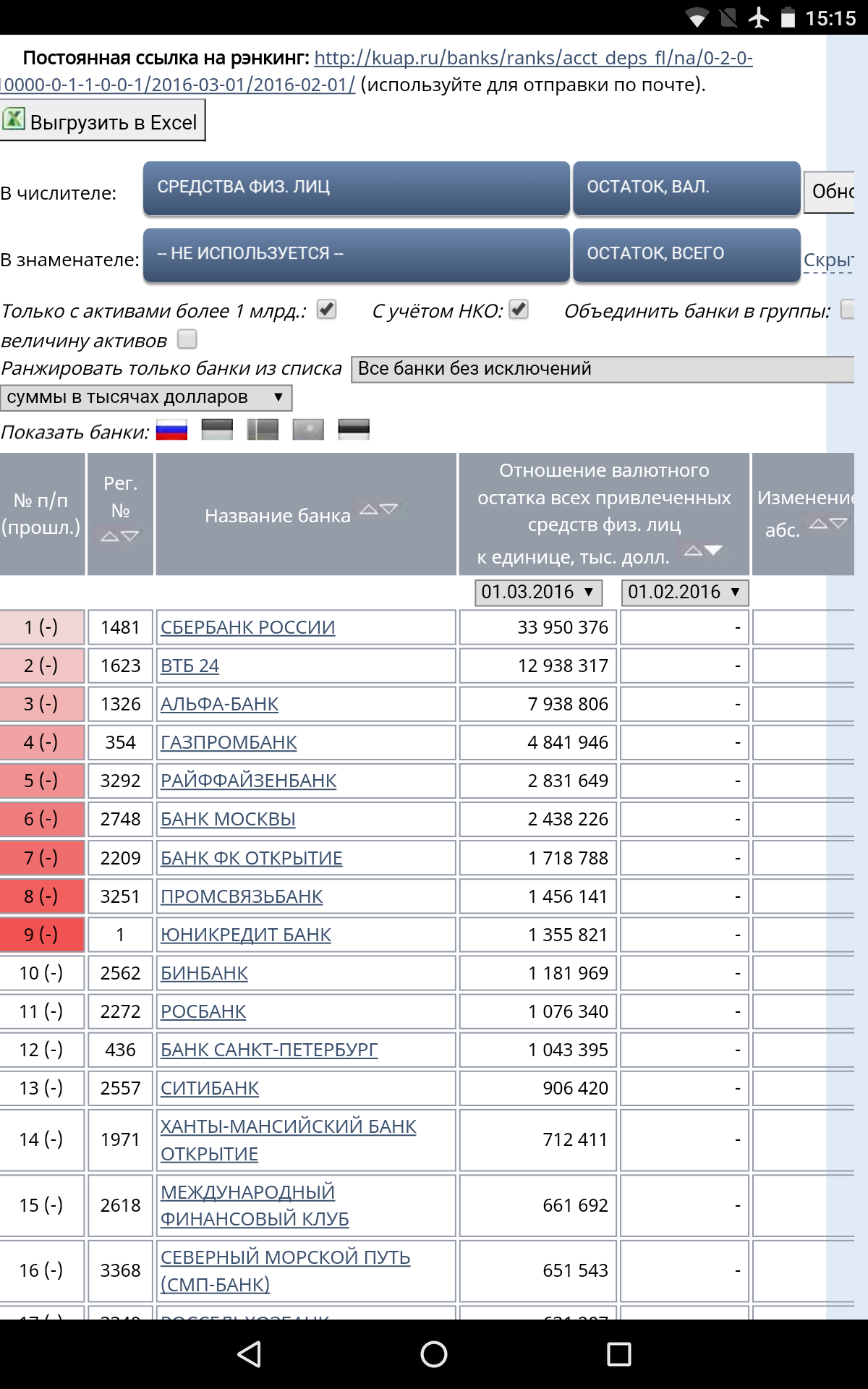Open the СИТИБАНК link
This screenshot has height=1389, width=868.
[210, 1088]
